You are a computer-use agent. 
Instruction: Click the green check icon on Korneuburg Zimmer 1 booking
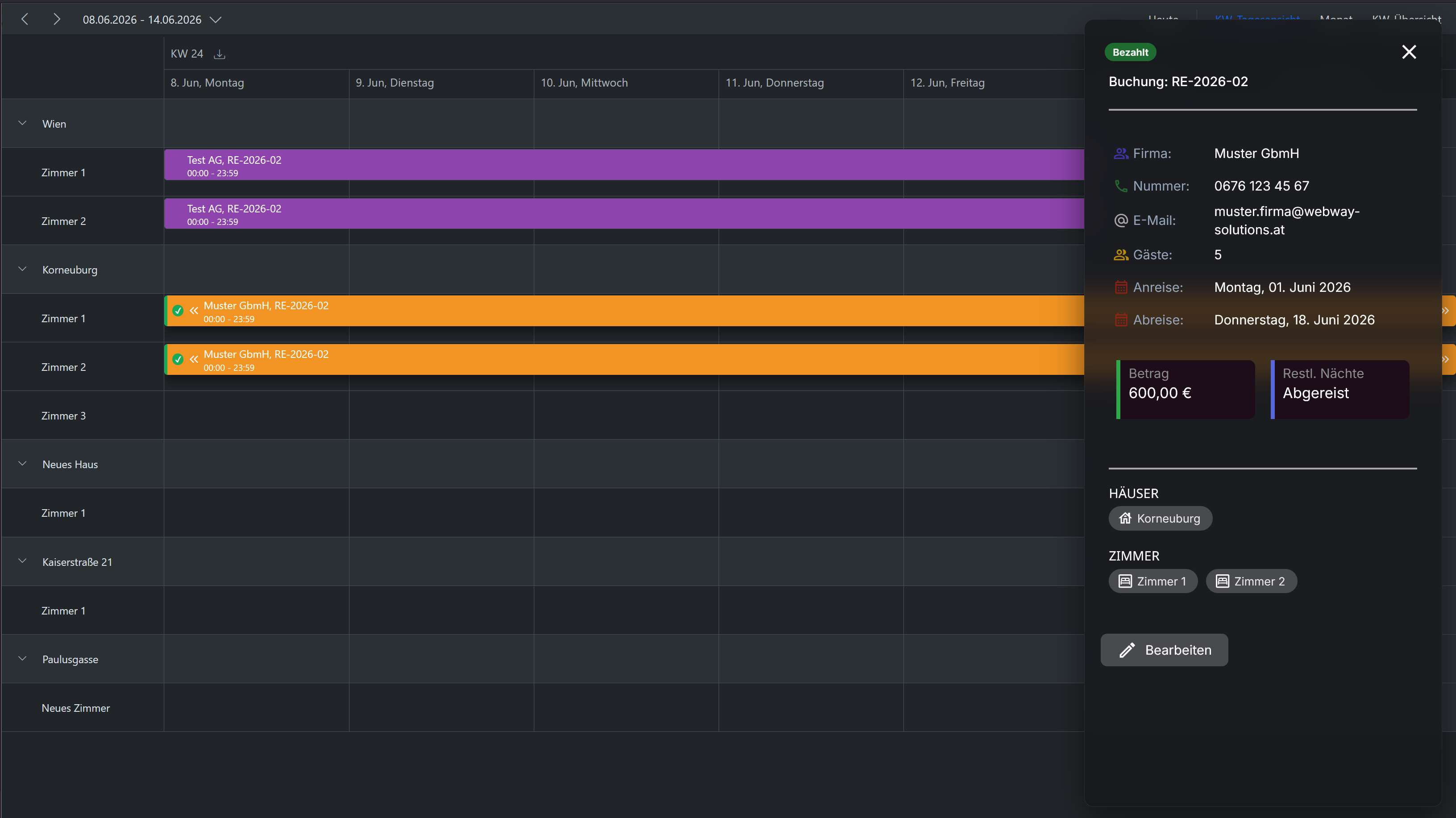(x=178, y=311)
